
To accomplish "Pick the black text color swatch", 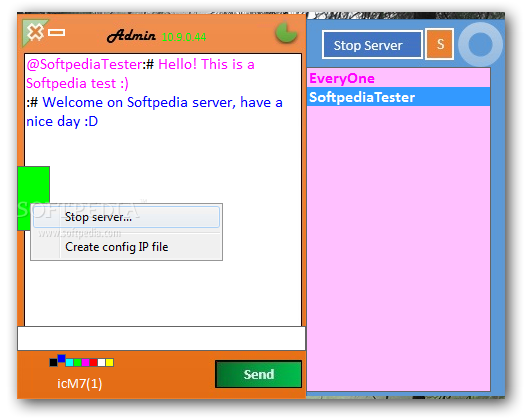I will coord(53,362).
